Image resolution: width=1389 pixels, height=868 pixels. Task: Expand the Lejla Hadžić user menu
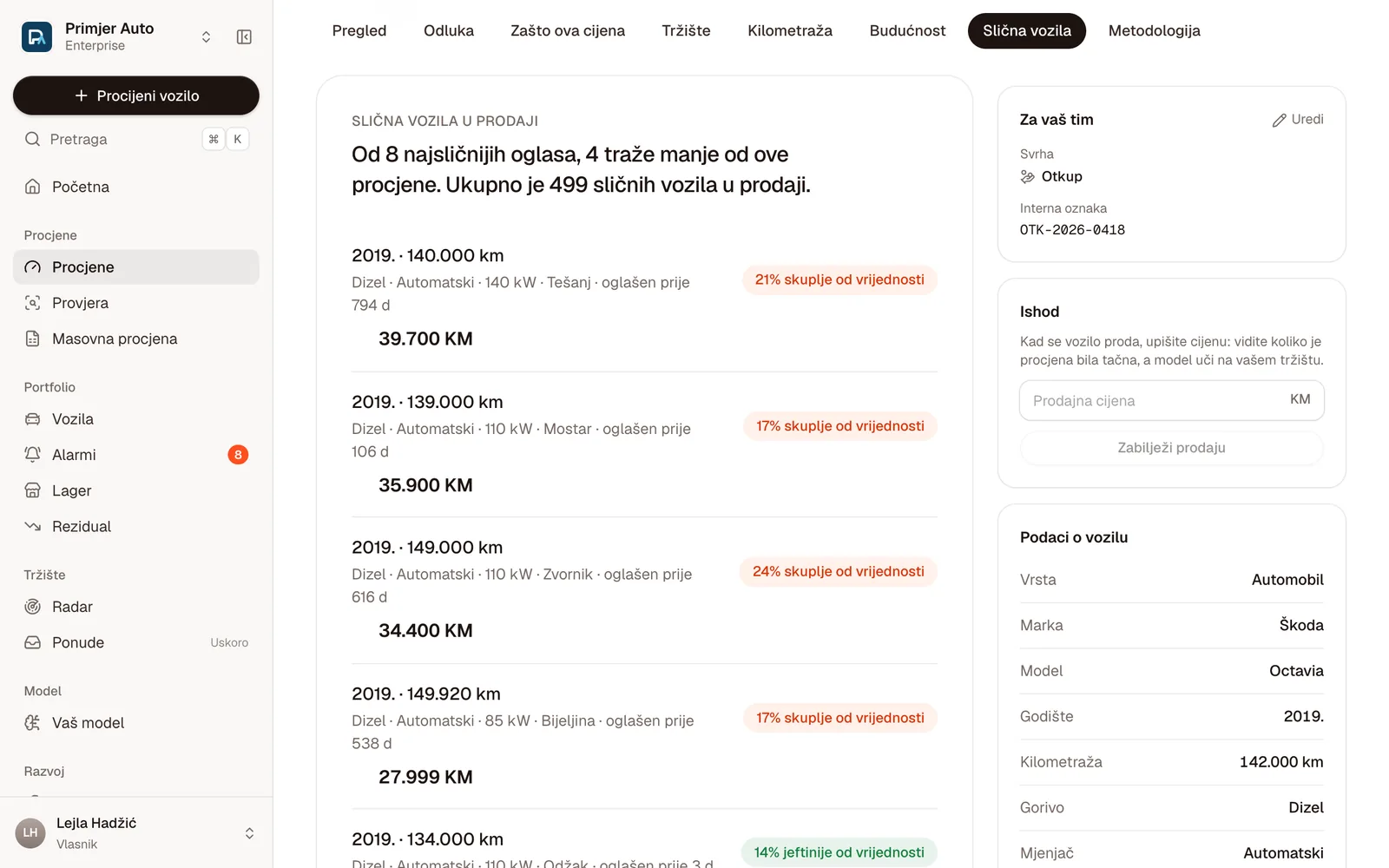pos(249,833)
